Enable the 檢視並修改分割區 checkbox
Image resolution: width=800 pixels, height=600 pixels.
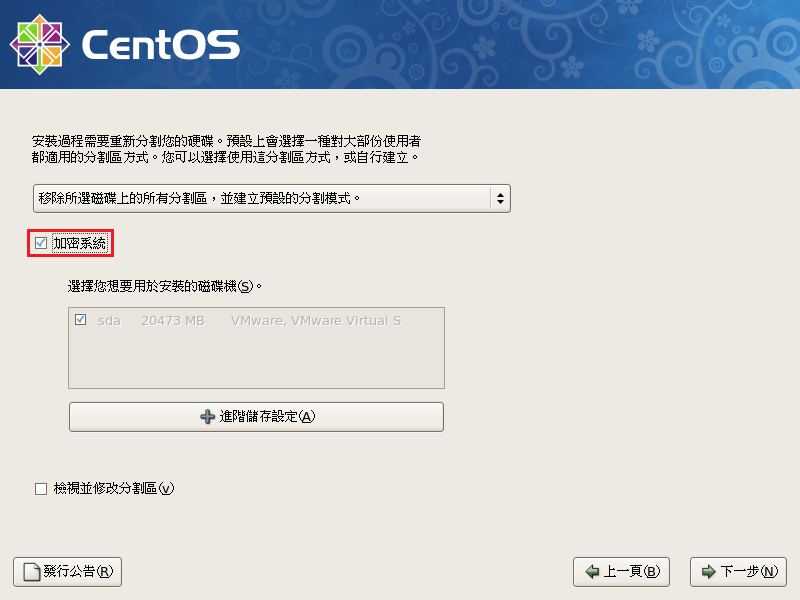[x=41, y=489]
